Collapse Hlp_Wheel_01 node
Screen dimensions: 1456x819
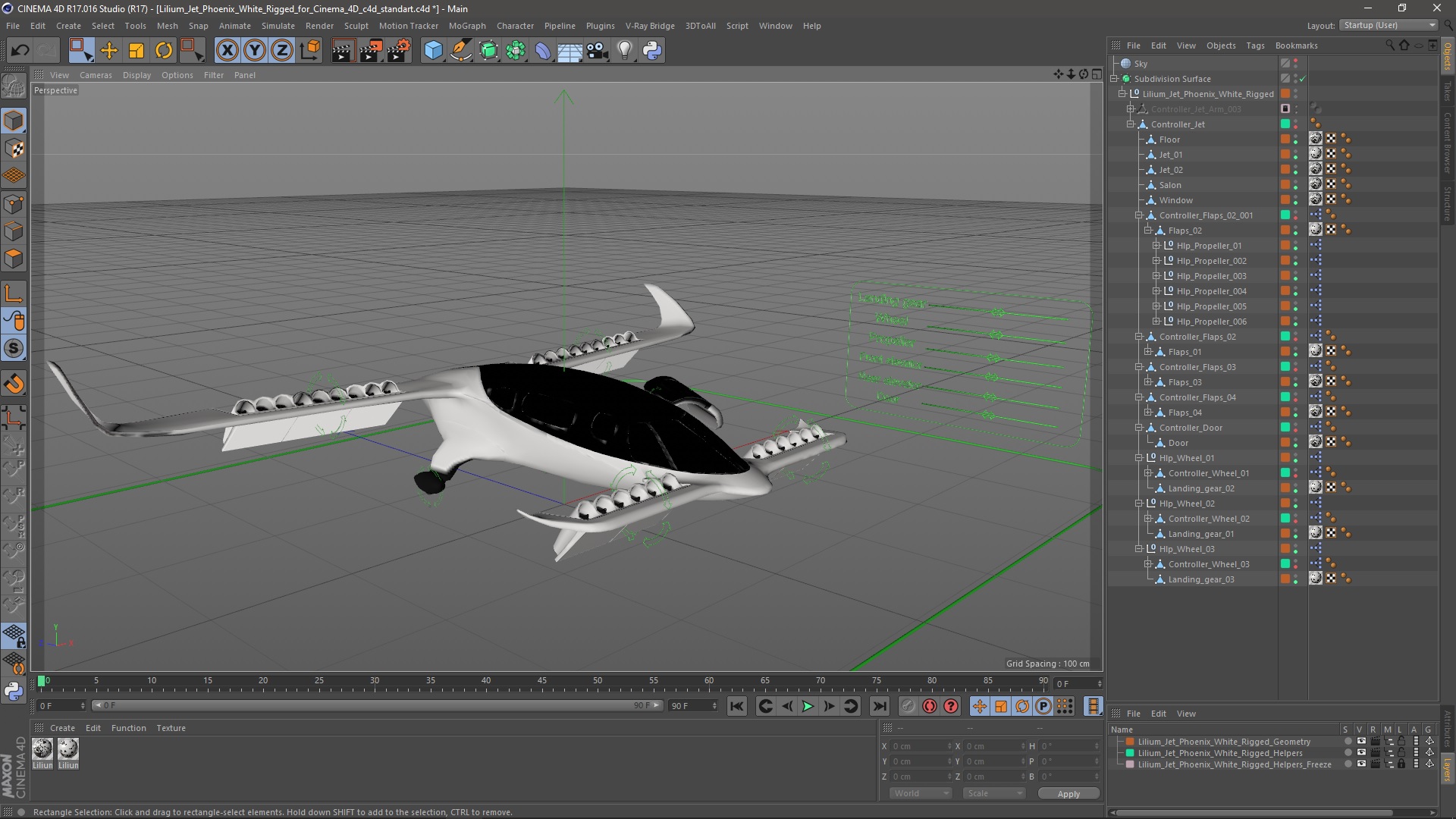tap(1139, 458)
